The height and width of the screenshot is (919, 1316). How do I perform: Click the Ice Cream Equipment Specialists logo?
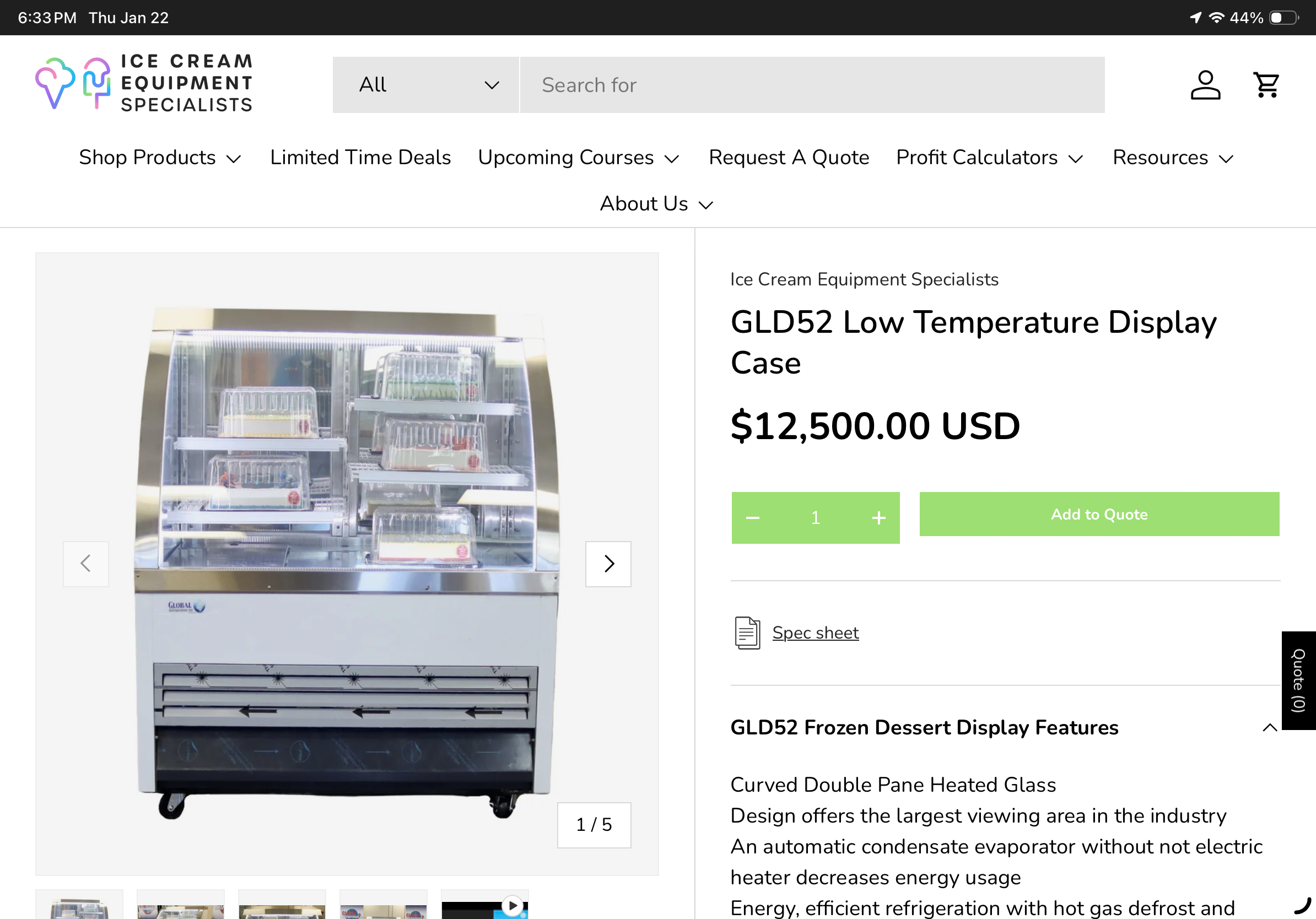click(x=144, y=83)
